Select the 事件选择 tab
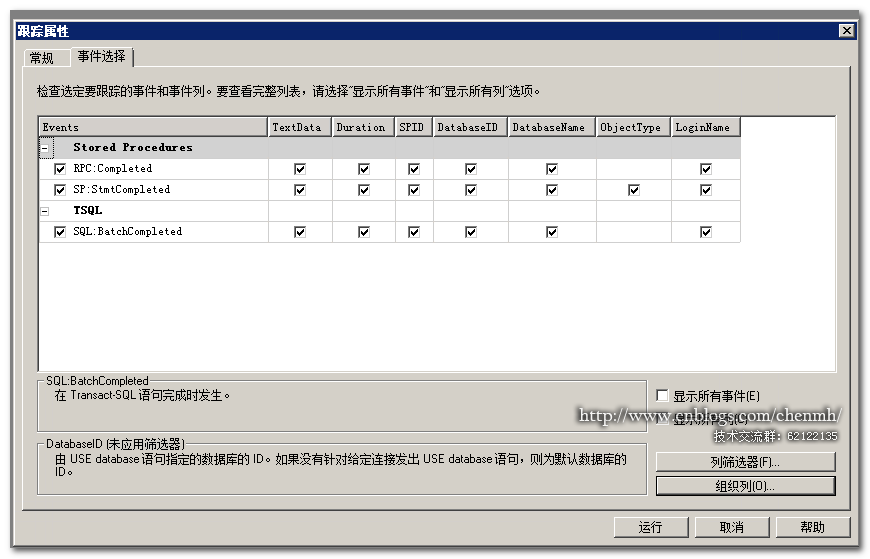This screenshot has height=559, width=870. coord(102,57)
